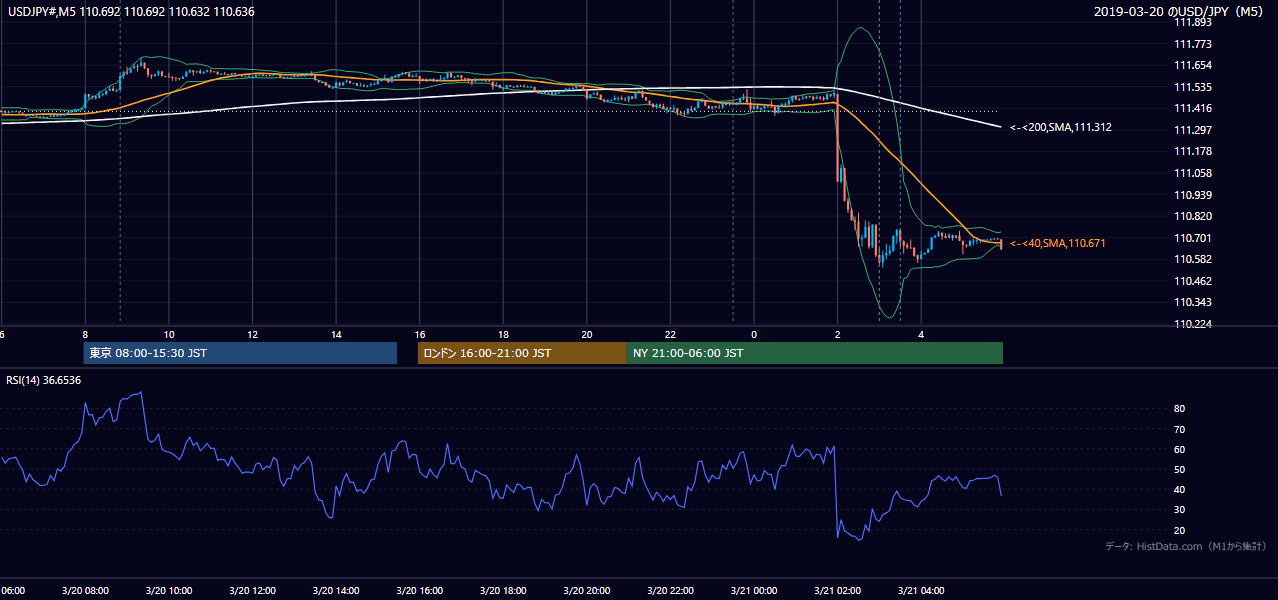Click price axis label 110.939
1278x600 pixels.
click(x=1192, y=195)
